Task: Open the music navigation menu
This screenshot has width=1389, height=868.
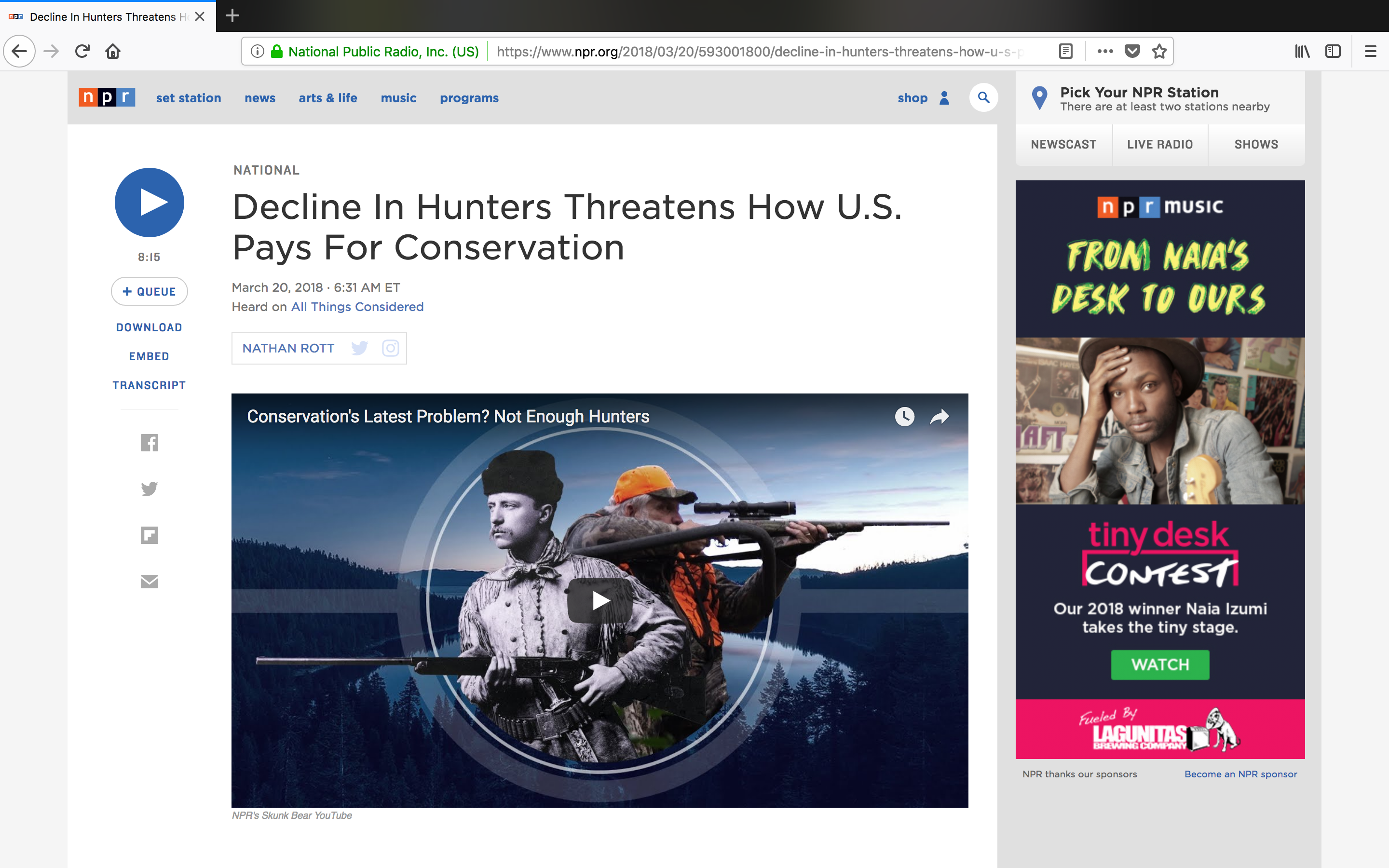Action: point(398,98)
